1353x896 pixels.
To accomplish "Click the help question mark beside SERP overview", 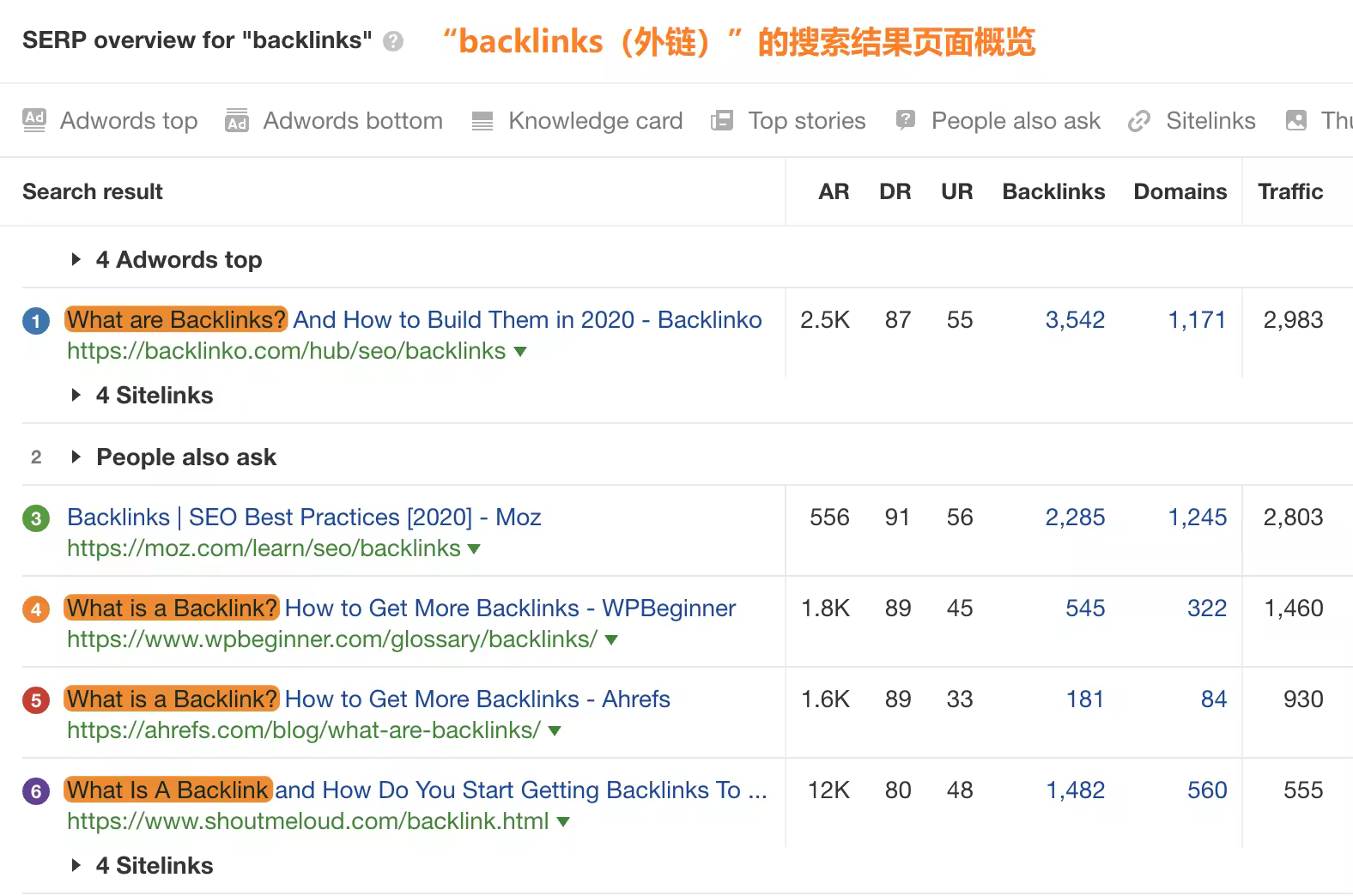I will click(x=393, y=41).
